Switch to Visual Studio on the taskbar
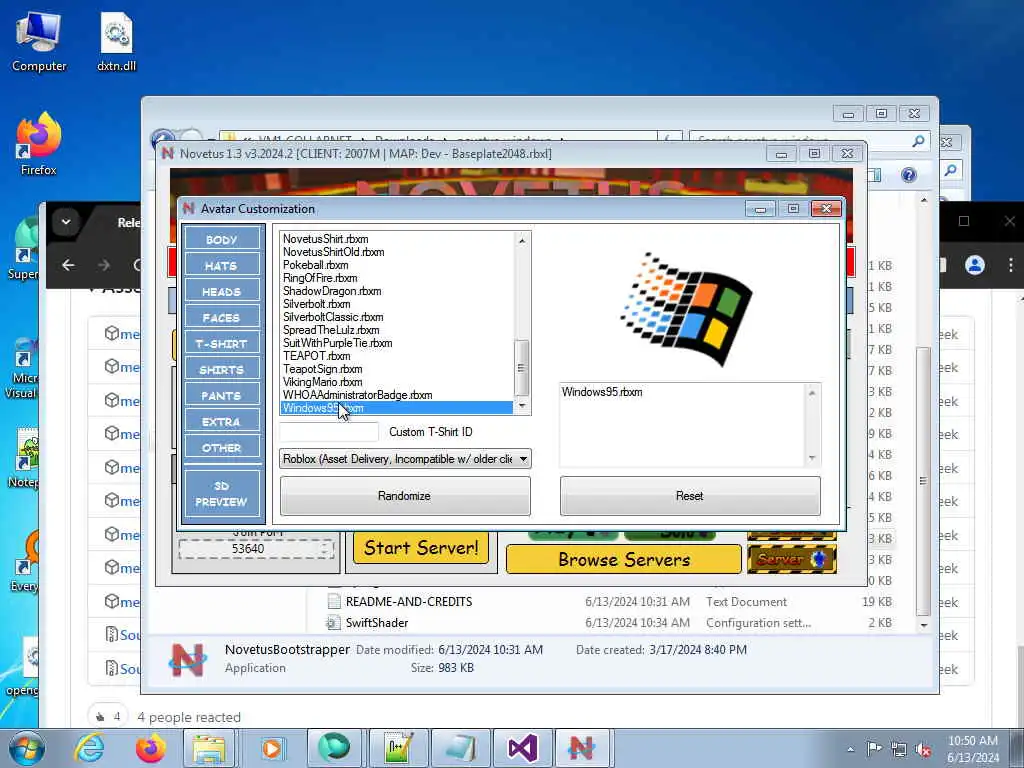 523,748
